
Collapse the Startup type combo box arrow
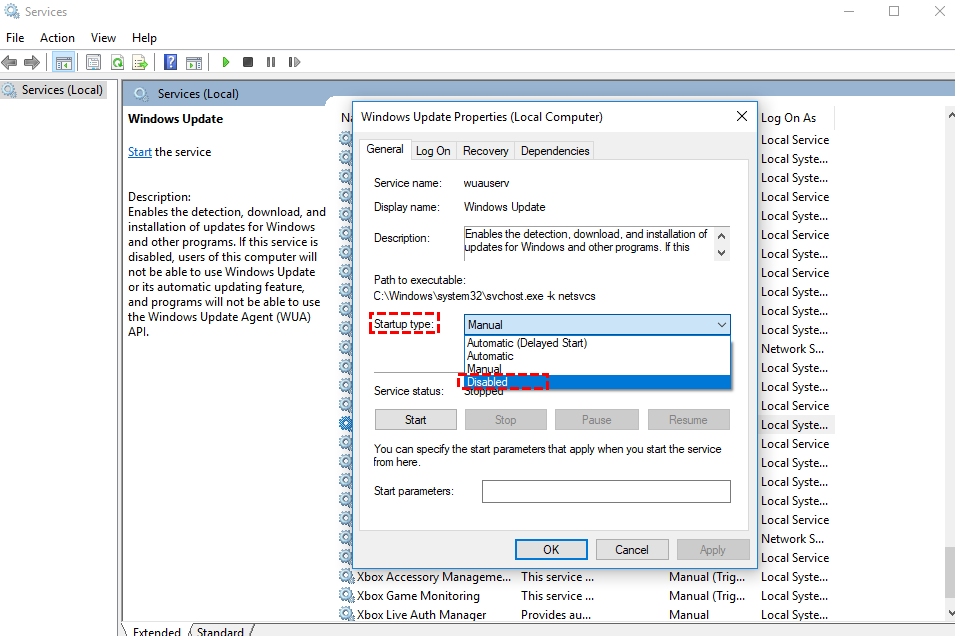(x=721, y=325)
